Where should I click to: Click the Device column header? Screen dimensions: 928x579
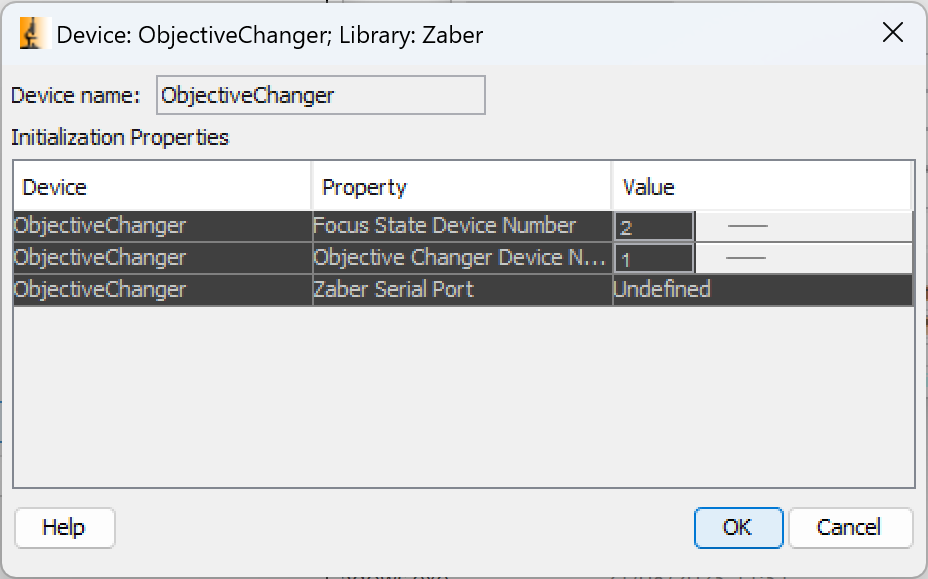coord(162,187)
